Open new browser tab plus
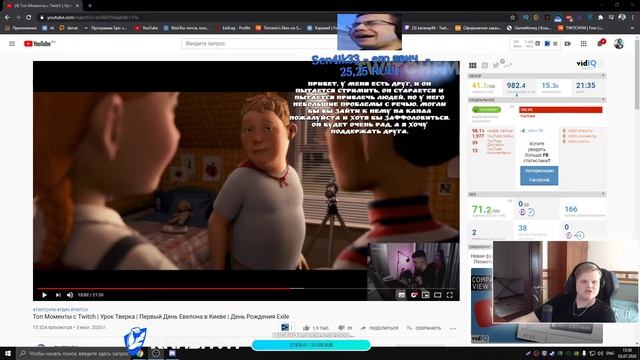Screen dimensions: 640x360 pos(90,6)
